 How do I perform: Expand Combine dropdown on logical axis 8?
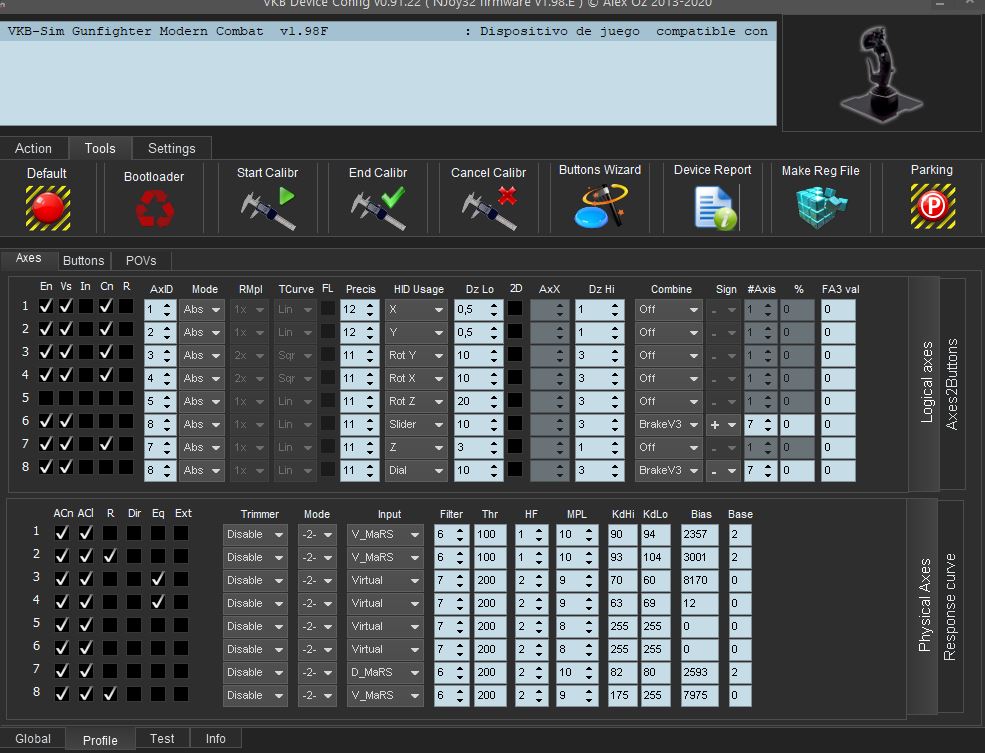669,470
